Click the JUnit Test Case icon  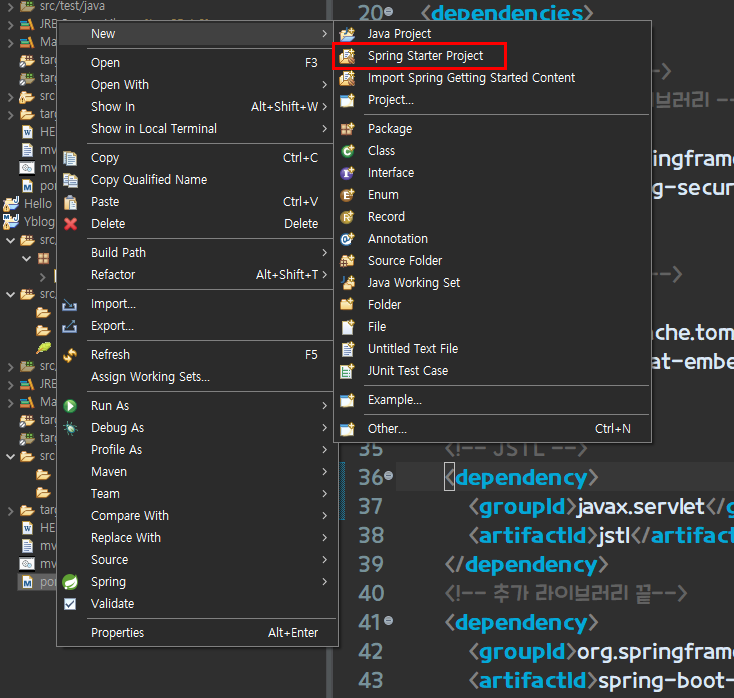click(347, 371)
